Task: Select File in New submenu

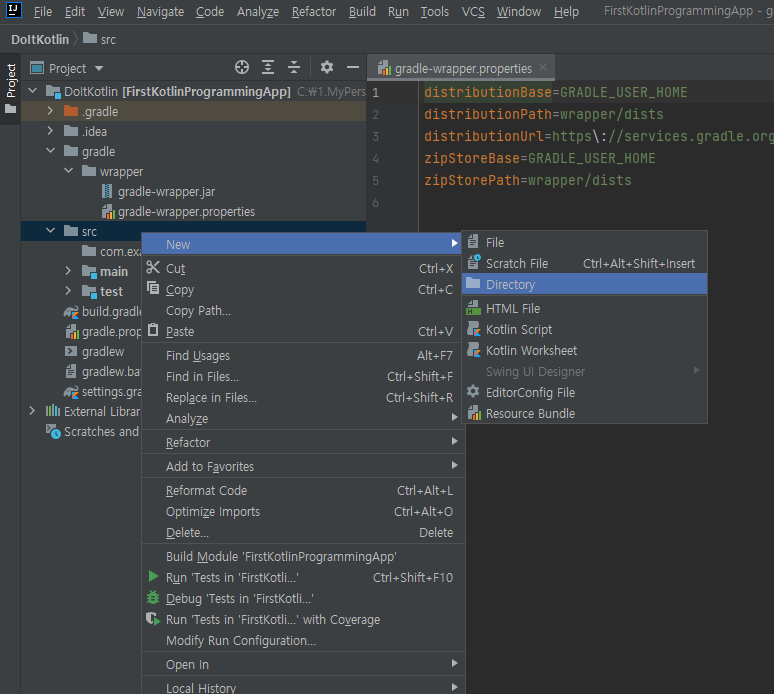Action: pos(584,242)
